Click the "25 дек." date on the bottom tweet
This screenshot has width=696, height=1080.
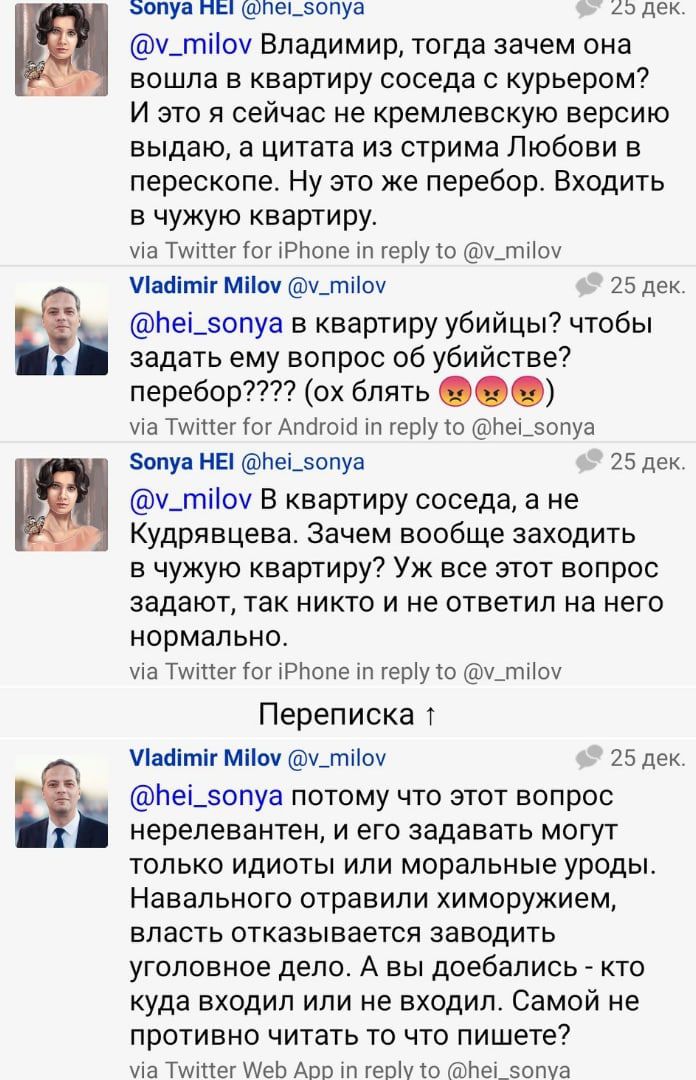tap(647, 757)
